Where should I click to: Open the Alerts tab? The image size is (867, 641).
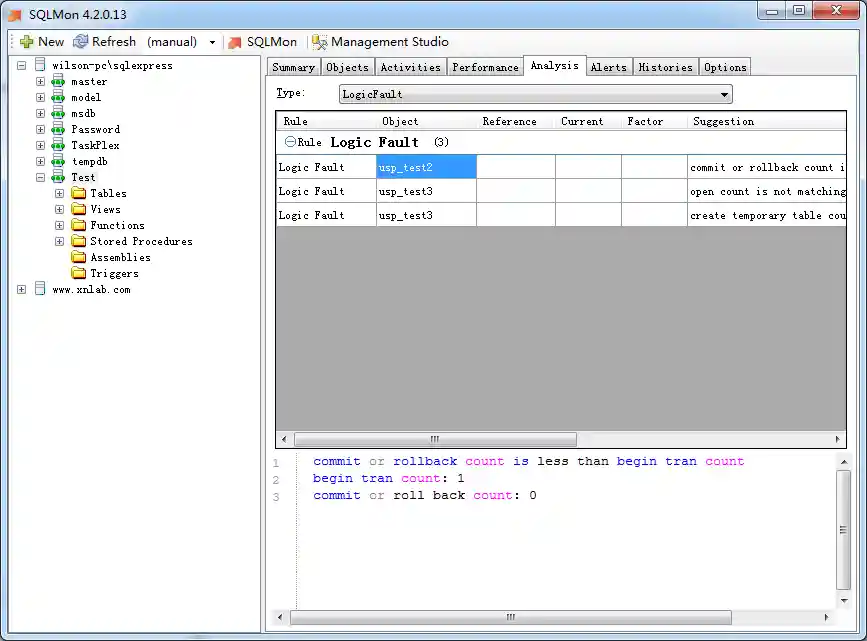609,66
